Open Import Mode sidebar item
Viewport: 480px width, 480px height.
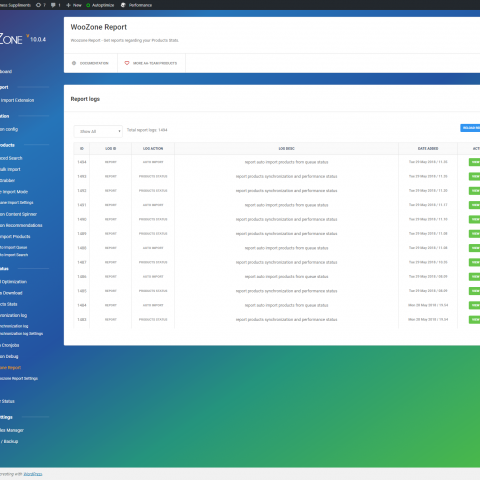click(x=14, y=192)
